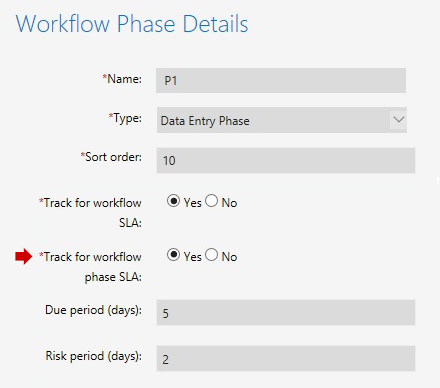Select Yes for Track for workflow SLA
Viewport: 440px width, 388px height.
[173, 201]
